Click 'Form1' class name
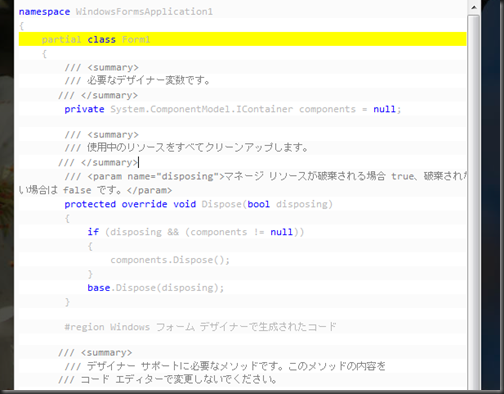 [x=136, y=39]
